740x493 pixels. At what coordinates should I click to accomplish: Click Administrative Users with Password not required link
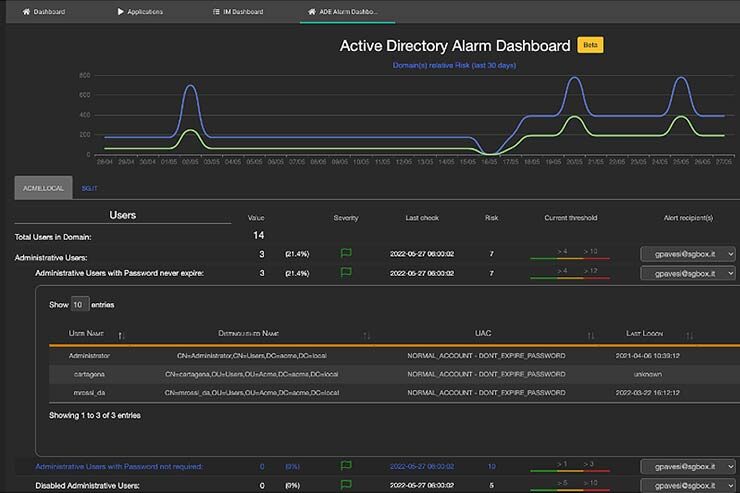pos(119,466)
